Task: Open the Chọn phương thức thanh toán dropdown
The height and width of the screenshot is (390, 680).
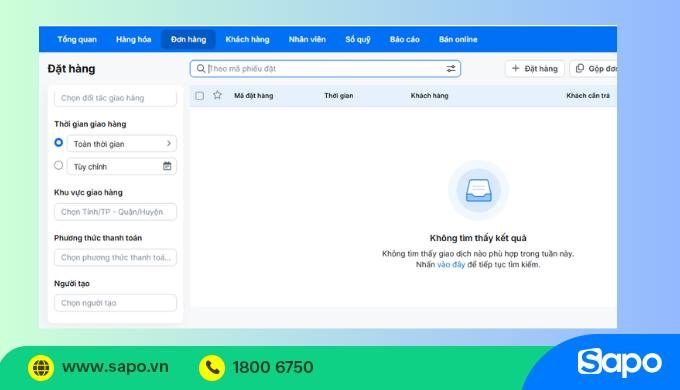Action: pos(115,257)
